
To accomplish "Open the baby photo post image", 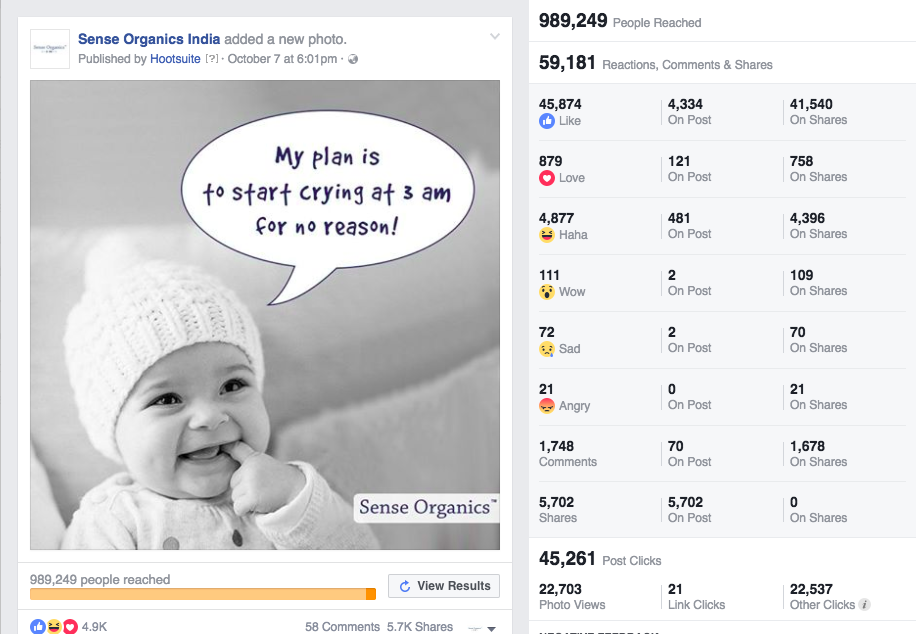I will pyautogui.click(x=265, y=315).
